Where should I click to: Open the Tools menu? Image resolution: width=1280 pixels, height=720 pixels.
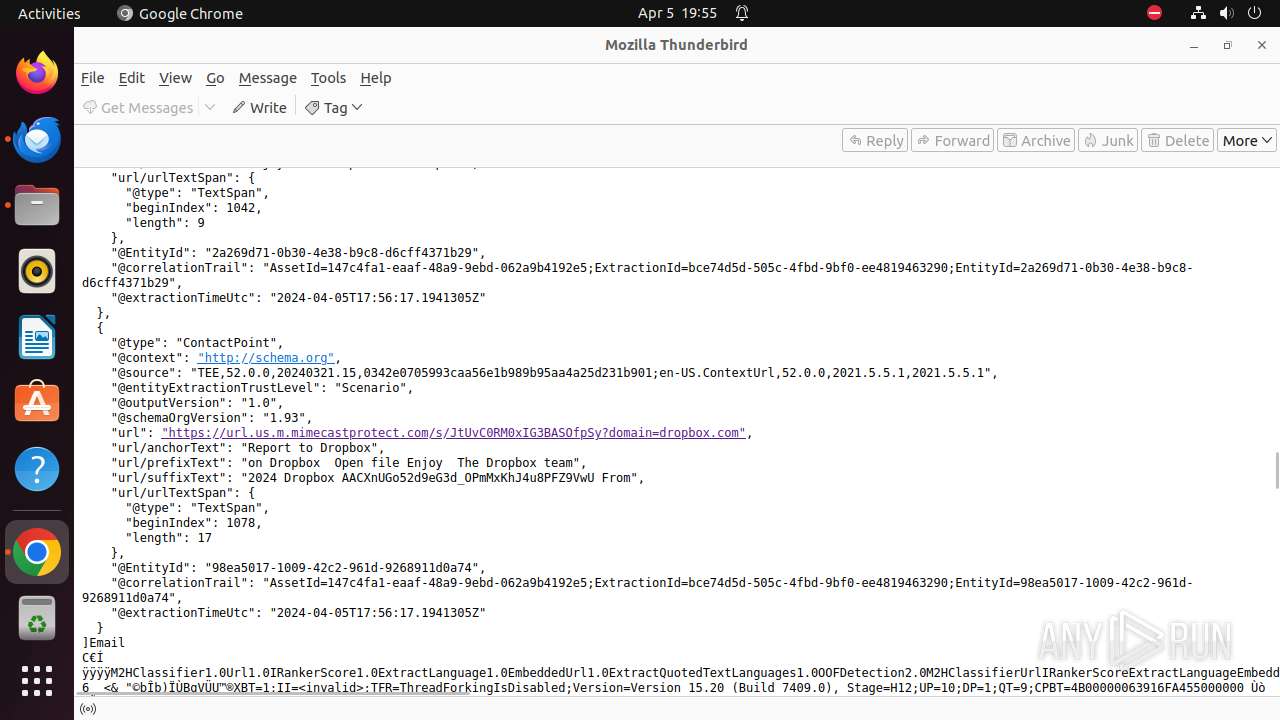[x=328, y=78]
